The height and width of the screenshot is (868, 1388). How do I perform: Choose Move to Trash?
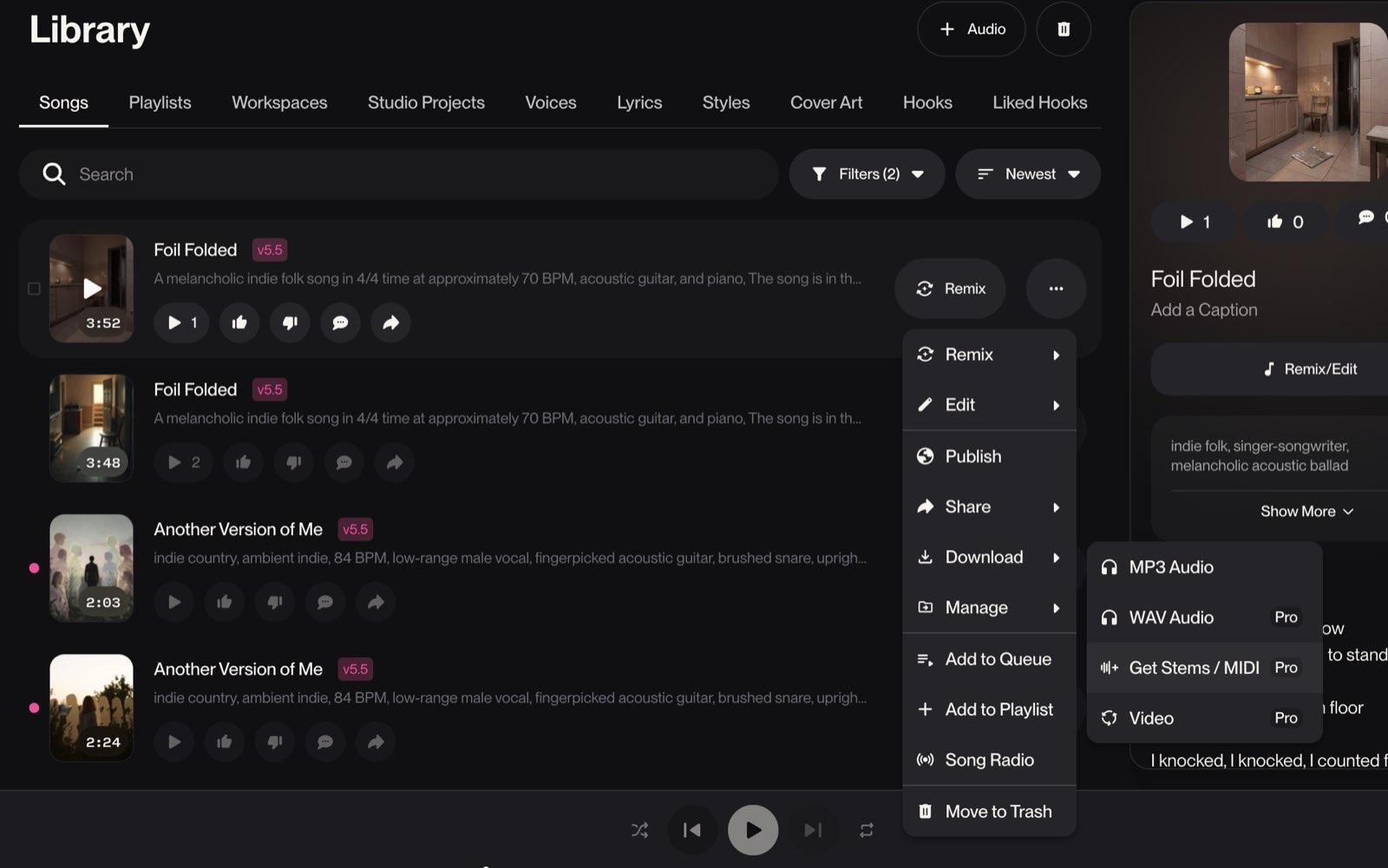989,812
